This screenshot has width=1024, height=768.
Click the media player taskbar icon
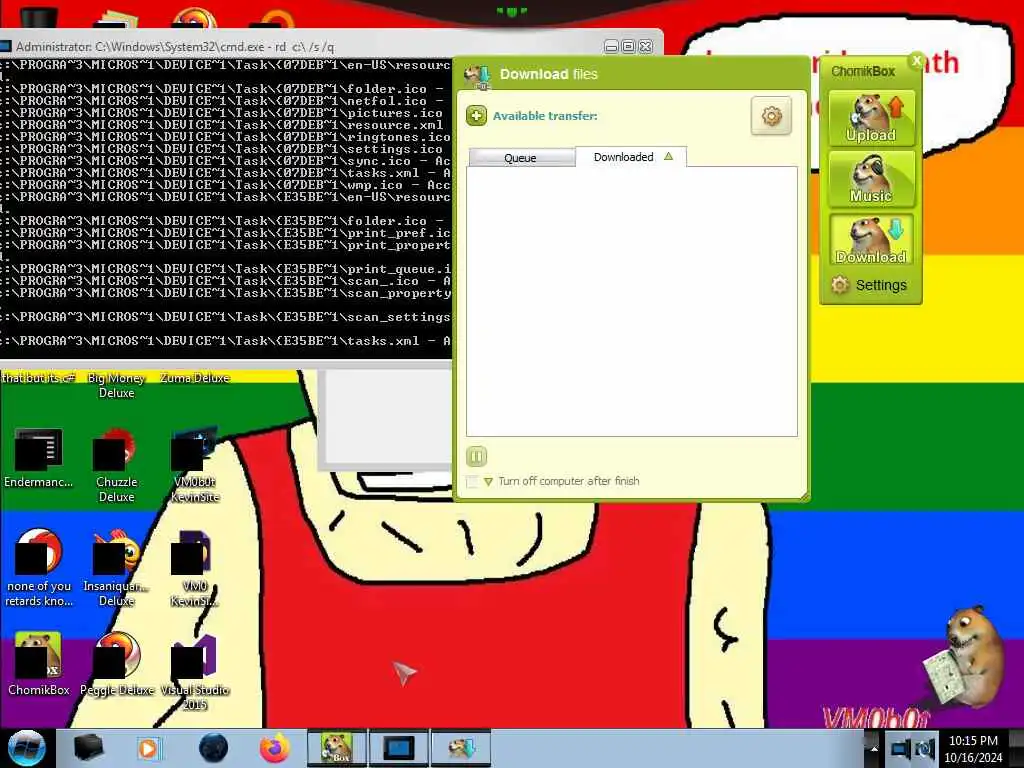[149, 748]
